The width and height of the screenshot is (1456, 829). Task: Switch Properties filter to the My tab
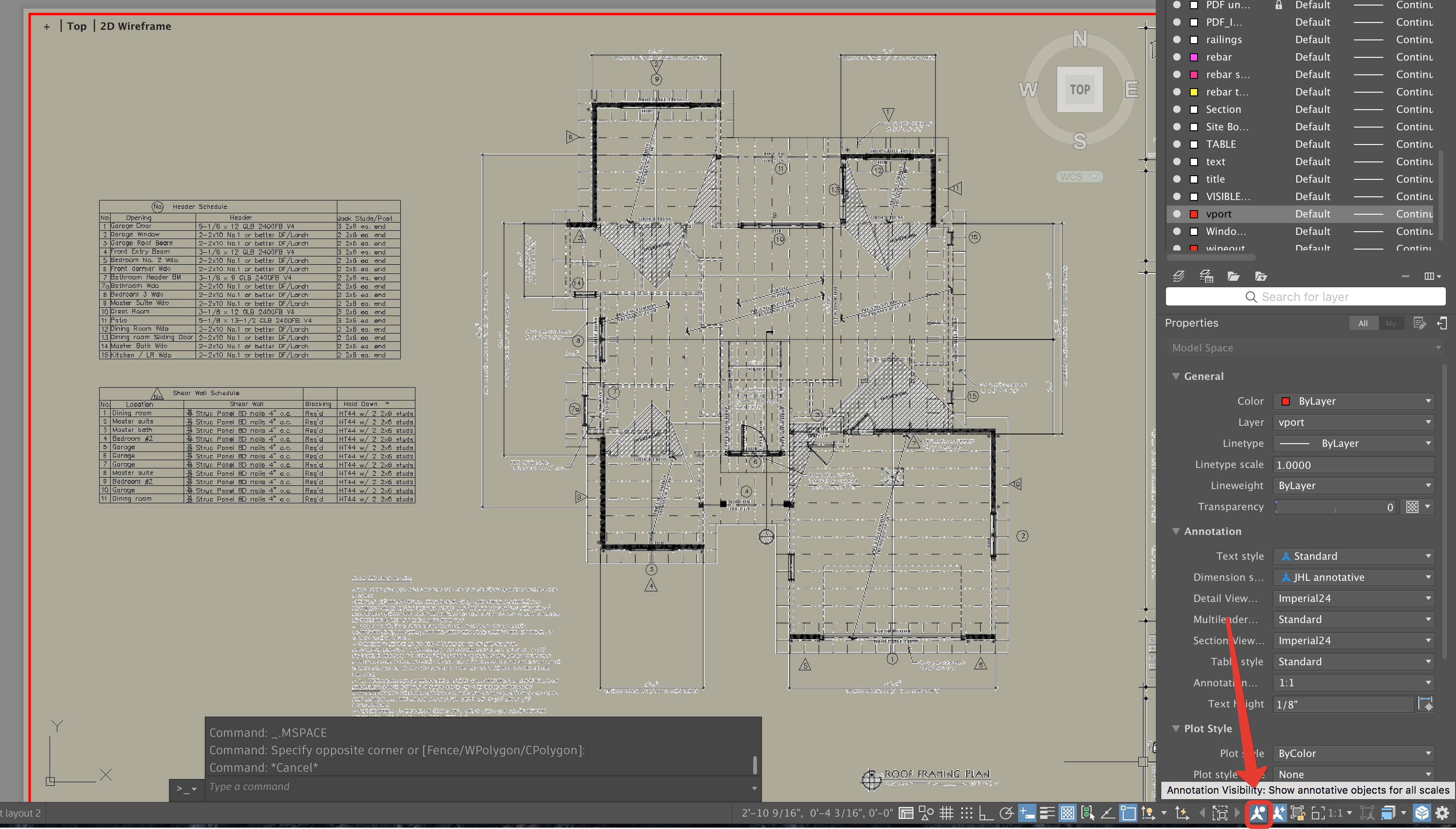1390,323
